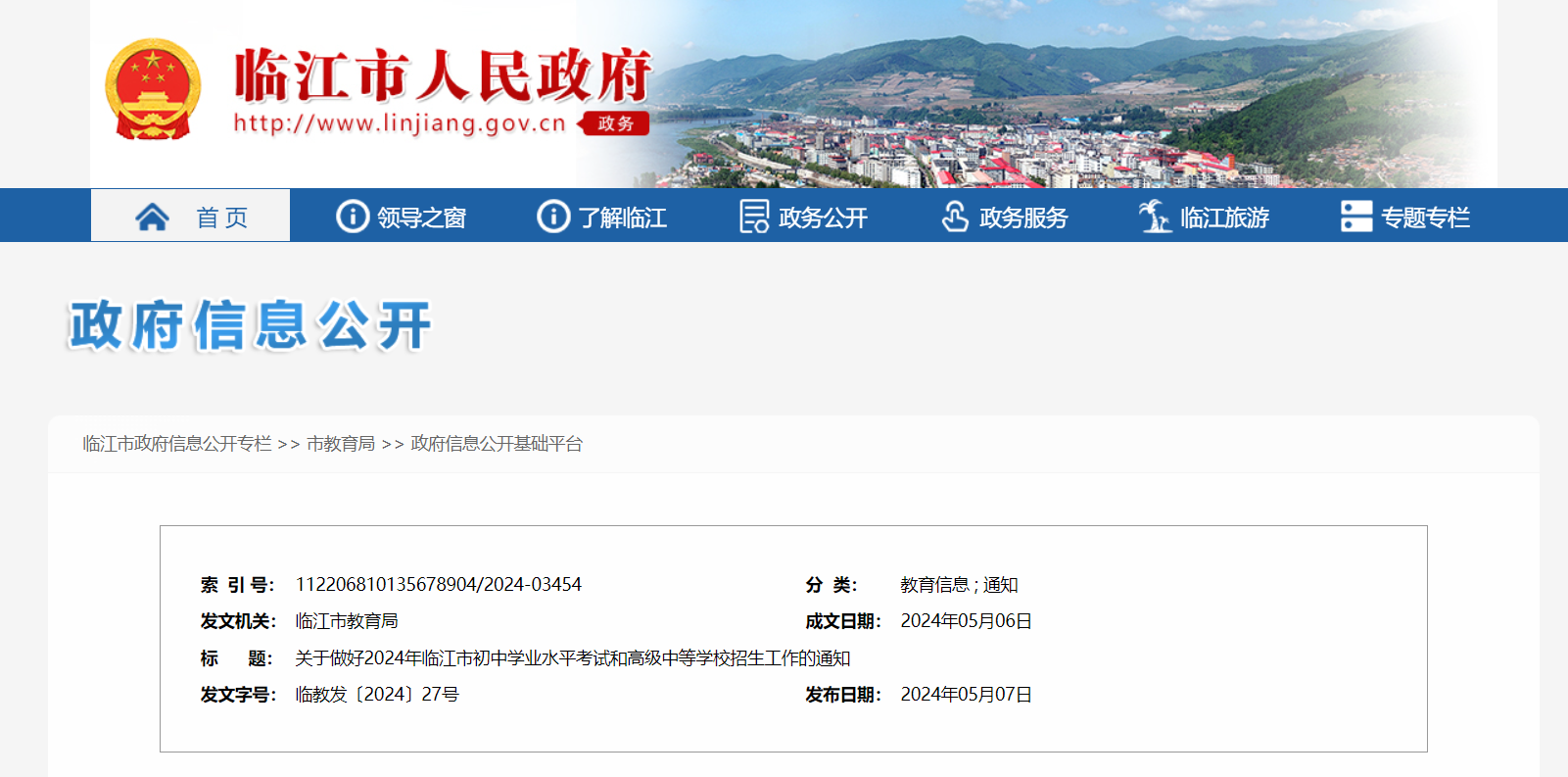Click the 政府信息公开 page heading

(x=250, y=325)
